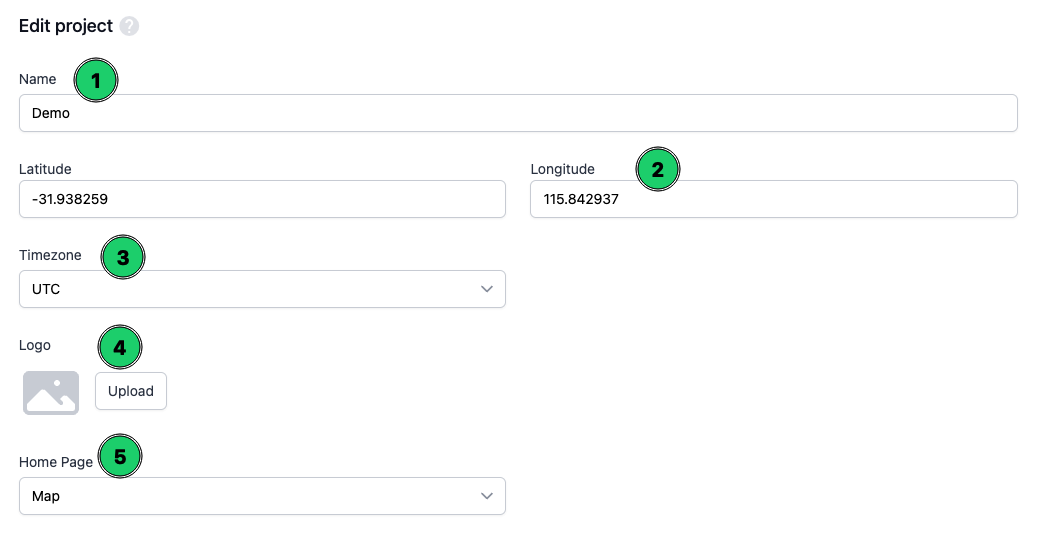Image resolution: width=1045 pixels, height=533 pixels.
Task: Click the Latitude label text
Action: pos(45,169)
